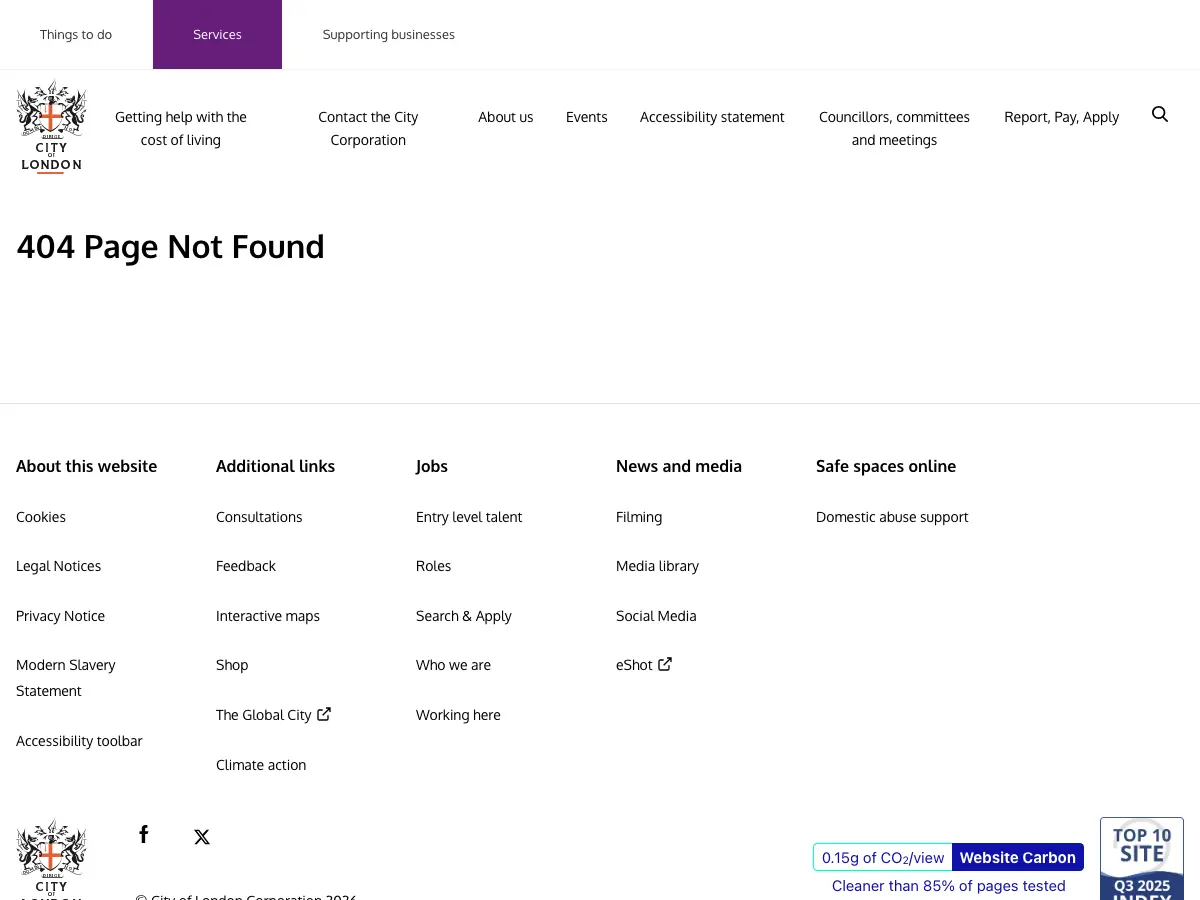Screen dimensions: 1200x900
Task: Click the City of London header logo
Action: tap(51, 127)
